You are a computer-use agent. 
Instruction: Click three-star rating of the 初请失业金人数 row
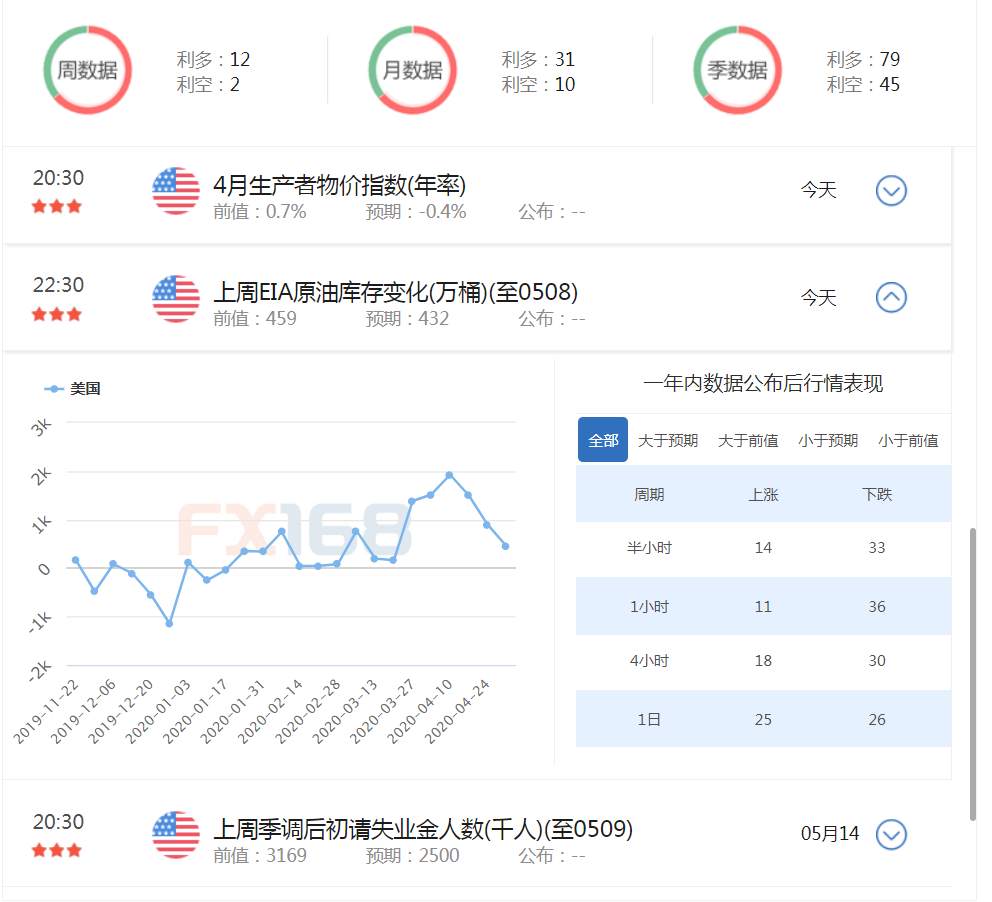(57, 850)
